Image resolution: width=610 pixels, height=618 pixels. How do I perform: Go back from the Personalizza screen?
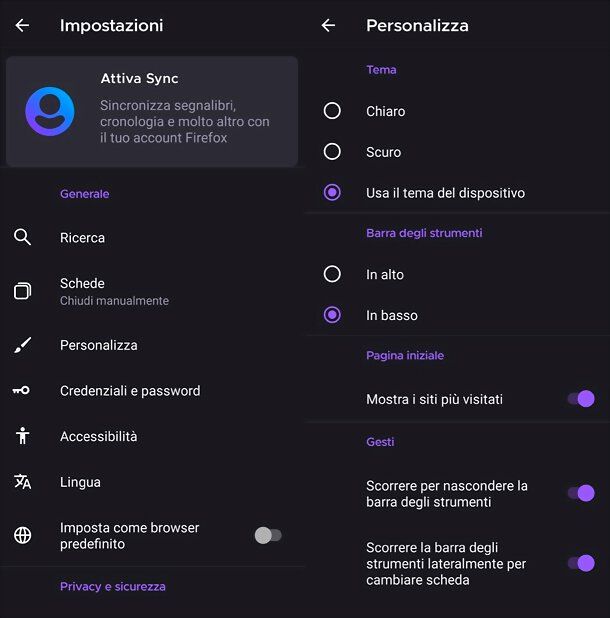click(328, 26)
